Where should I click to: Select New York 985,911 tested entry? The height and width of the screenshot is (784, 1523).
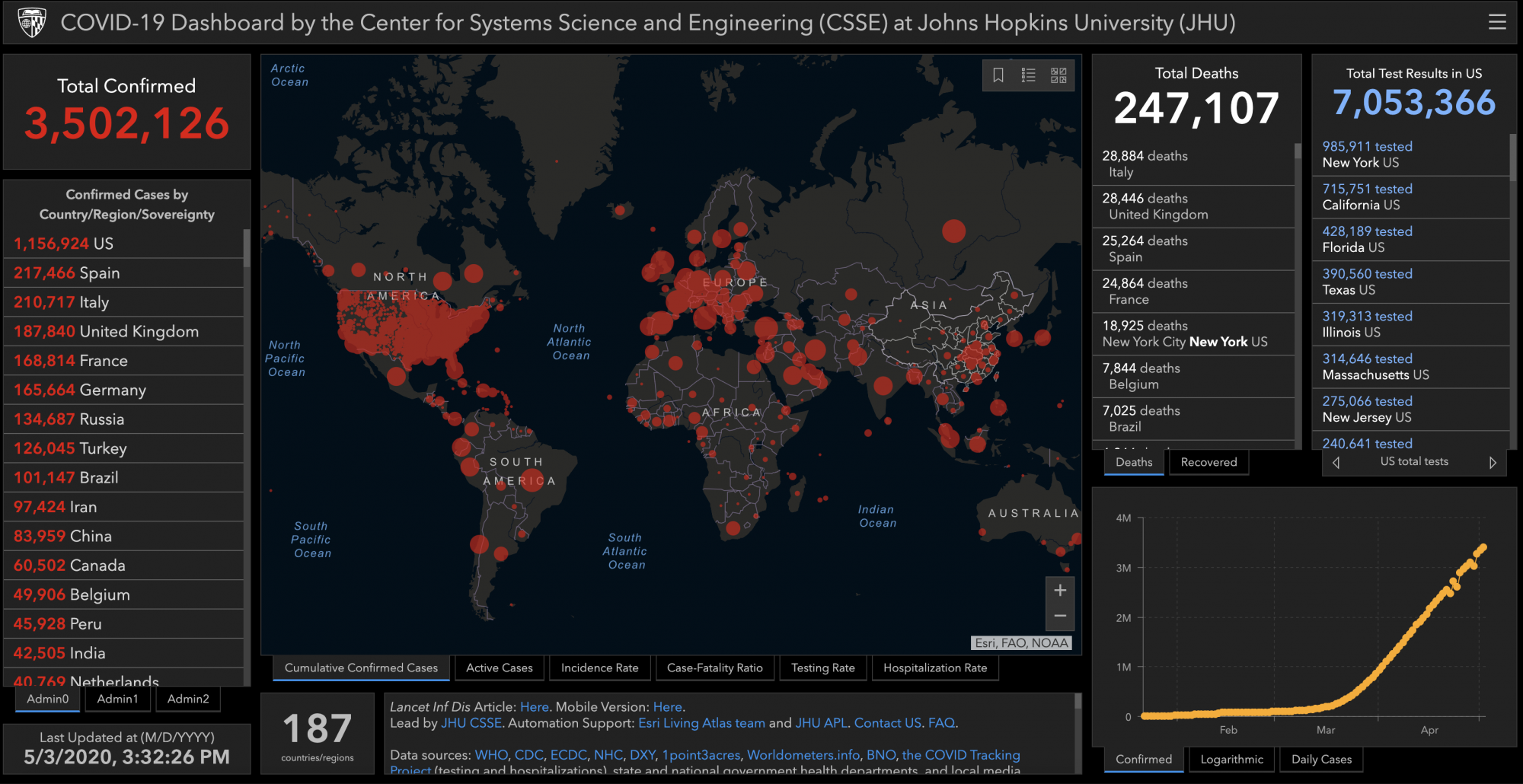click(x=1411, y=155)
